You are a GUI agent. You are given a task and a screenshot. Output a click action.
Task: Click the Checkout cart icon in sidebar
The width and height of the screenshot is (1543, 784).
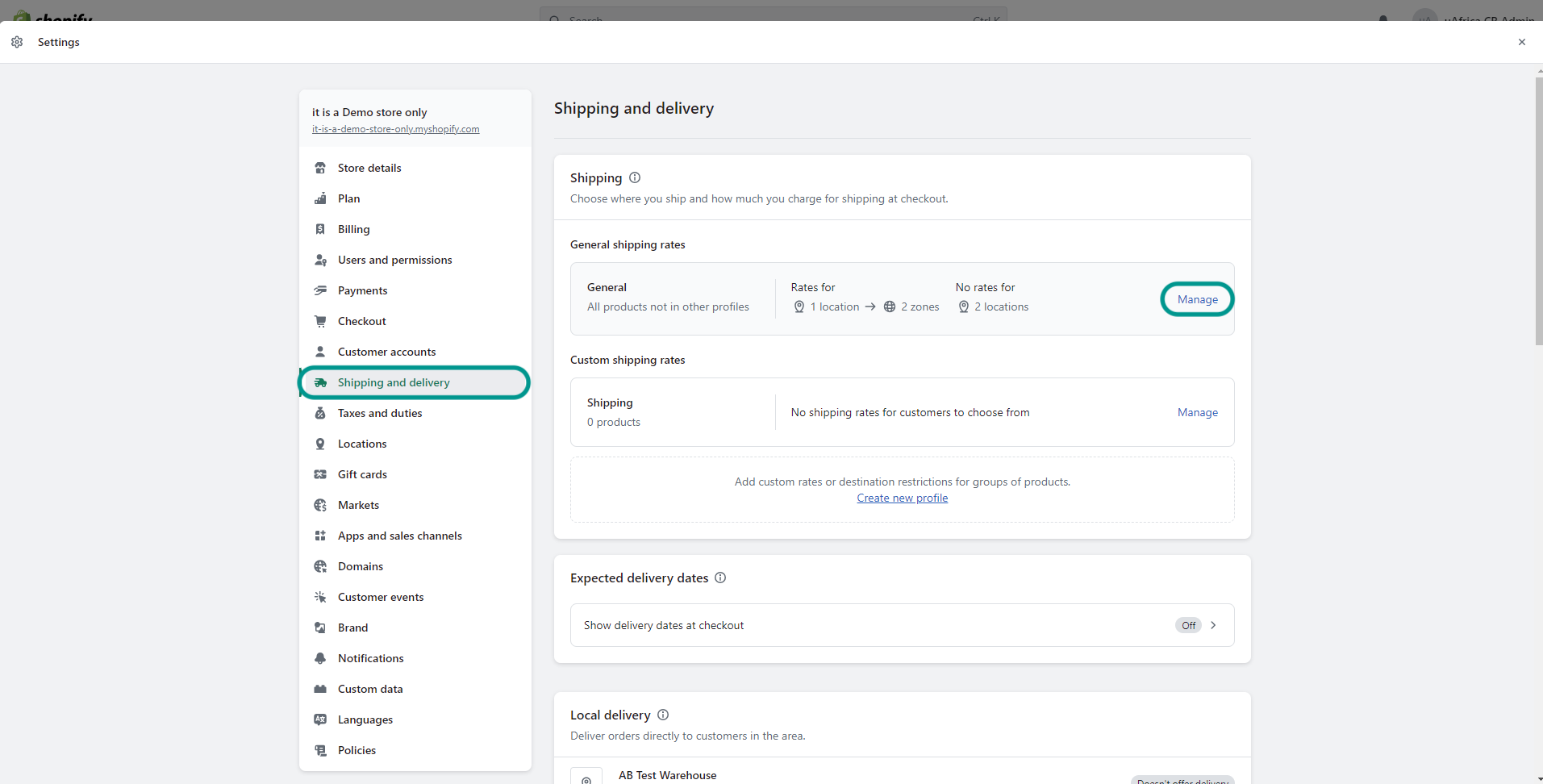tap(320, 321)
